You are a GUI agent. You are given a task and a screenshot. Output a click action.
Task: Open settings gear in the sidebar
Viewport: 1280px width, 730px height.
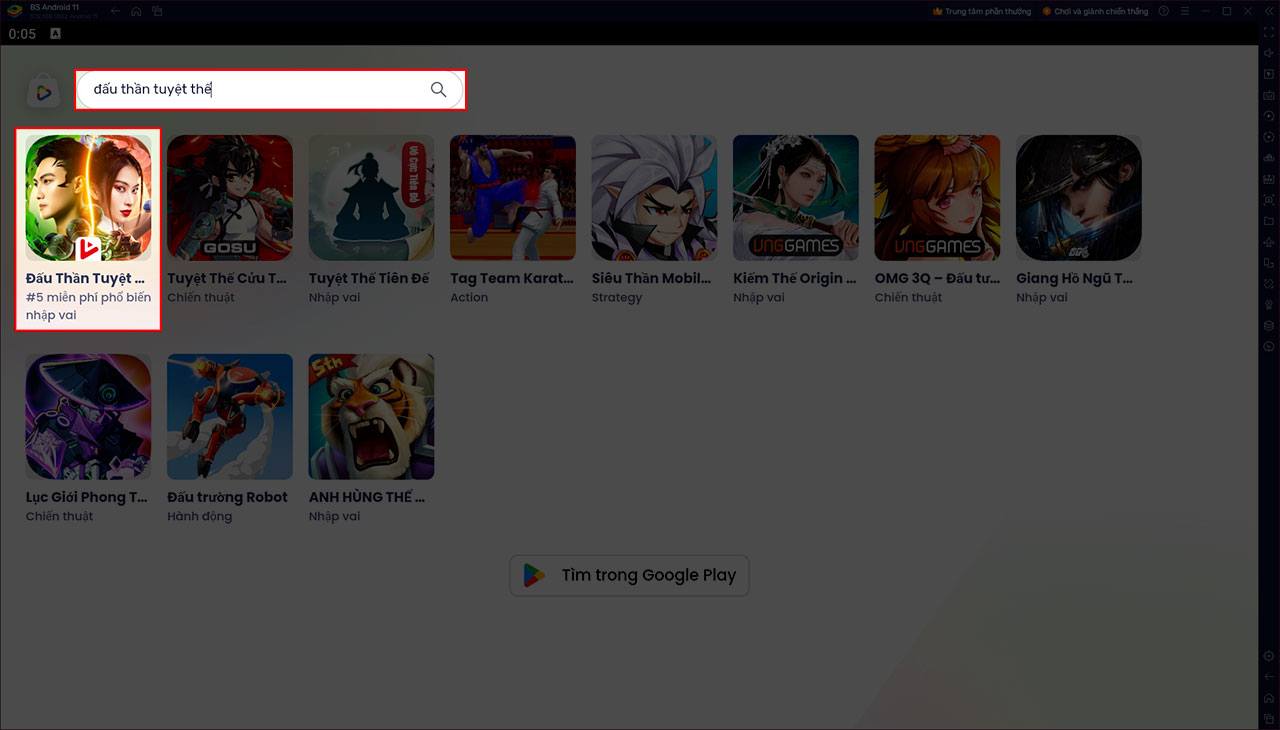(x=1269, y=656)
